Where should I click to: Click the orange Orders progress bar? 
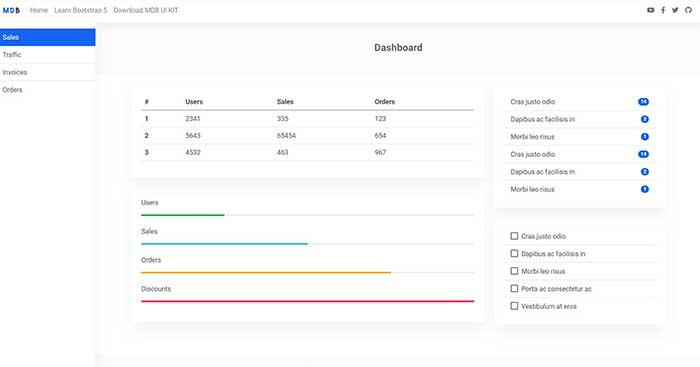(266, 272)
